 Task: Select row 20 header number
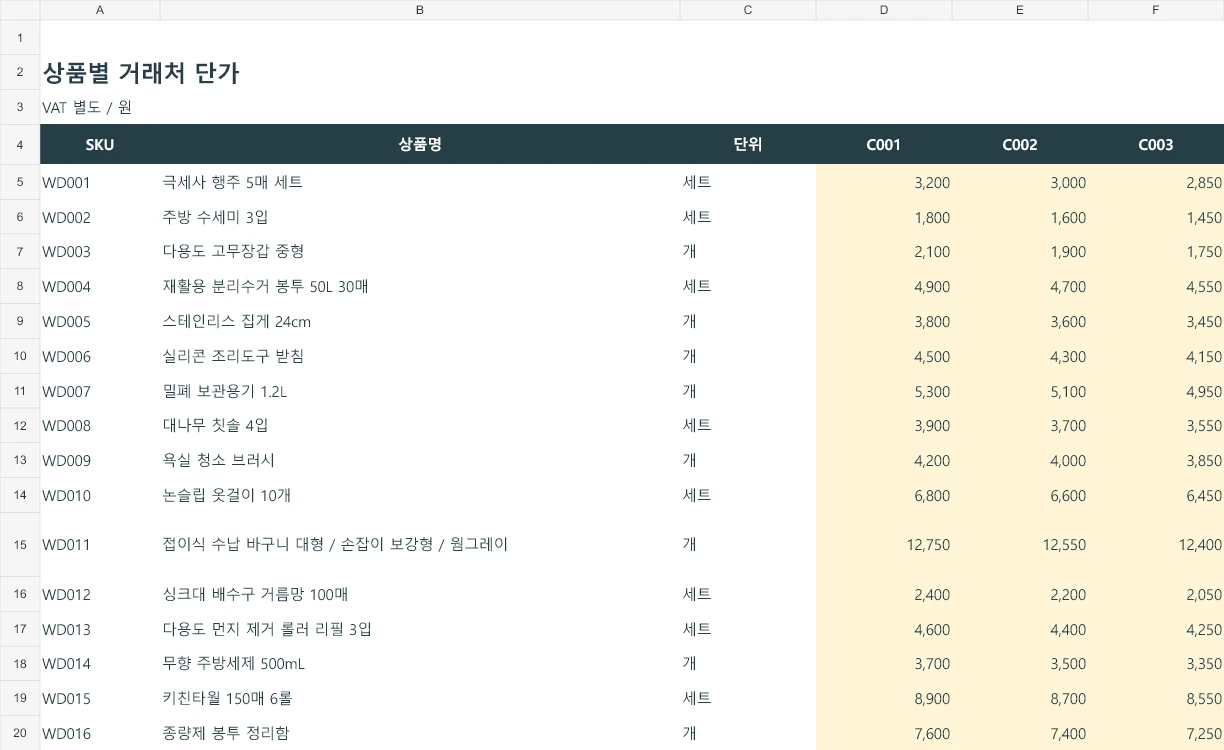tap(20, 733)
